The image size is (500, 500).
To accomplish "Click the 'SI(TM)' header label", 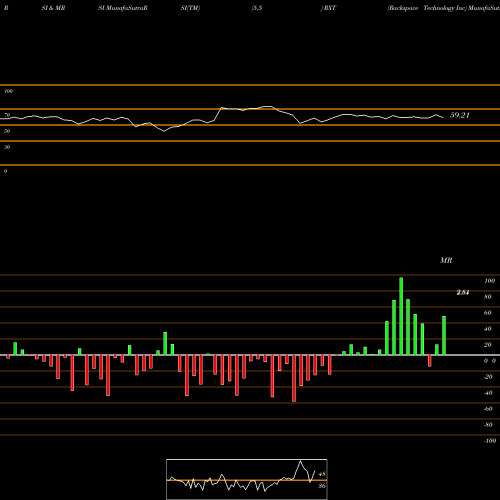I will tap(190, 8).
